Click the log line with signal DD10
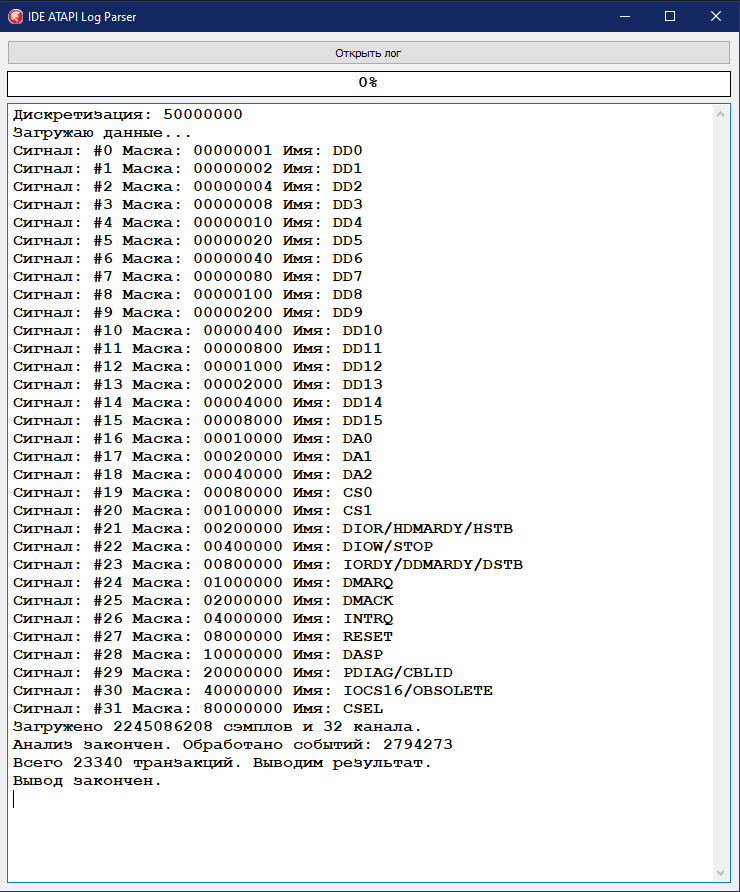The image size is (740, 892). pyautogui.click(x=198, y=331)
